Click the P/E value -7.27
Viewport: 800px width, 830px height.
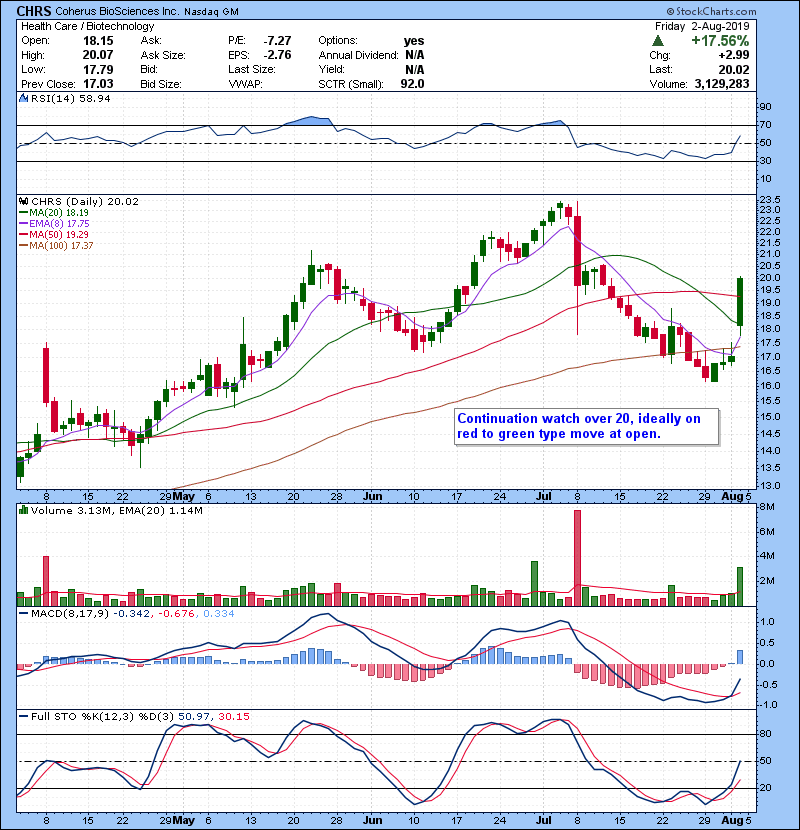tap(277, 41)
